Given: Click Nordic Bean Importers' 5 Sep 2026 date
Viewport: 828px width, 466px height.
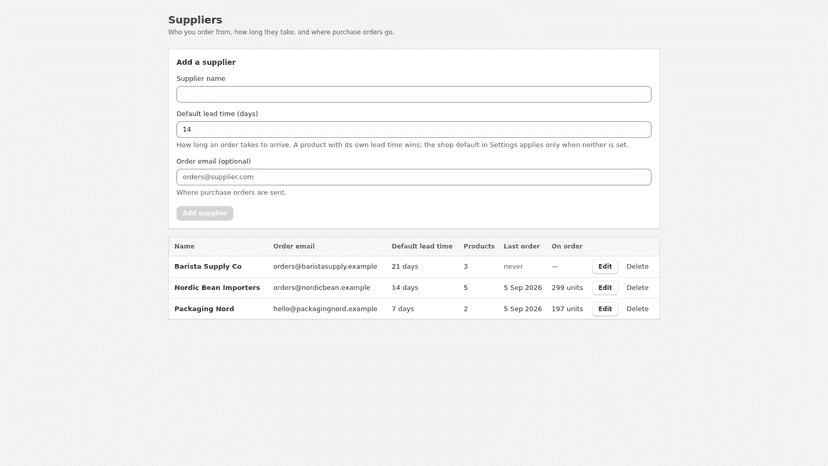Looking at the screenshot, I should 523,287.
